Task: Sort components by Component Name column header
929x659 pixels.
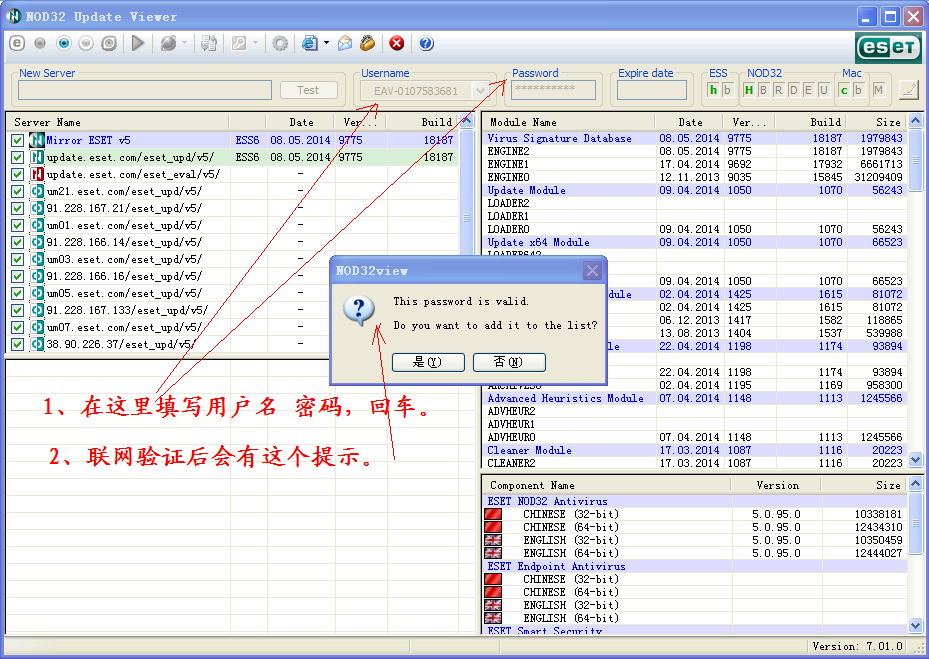Action: click(x=607, y=485)
